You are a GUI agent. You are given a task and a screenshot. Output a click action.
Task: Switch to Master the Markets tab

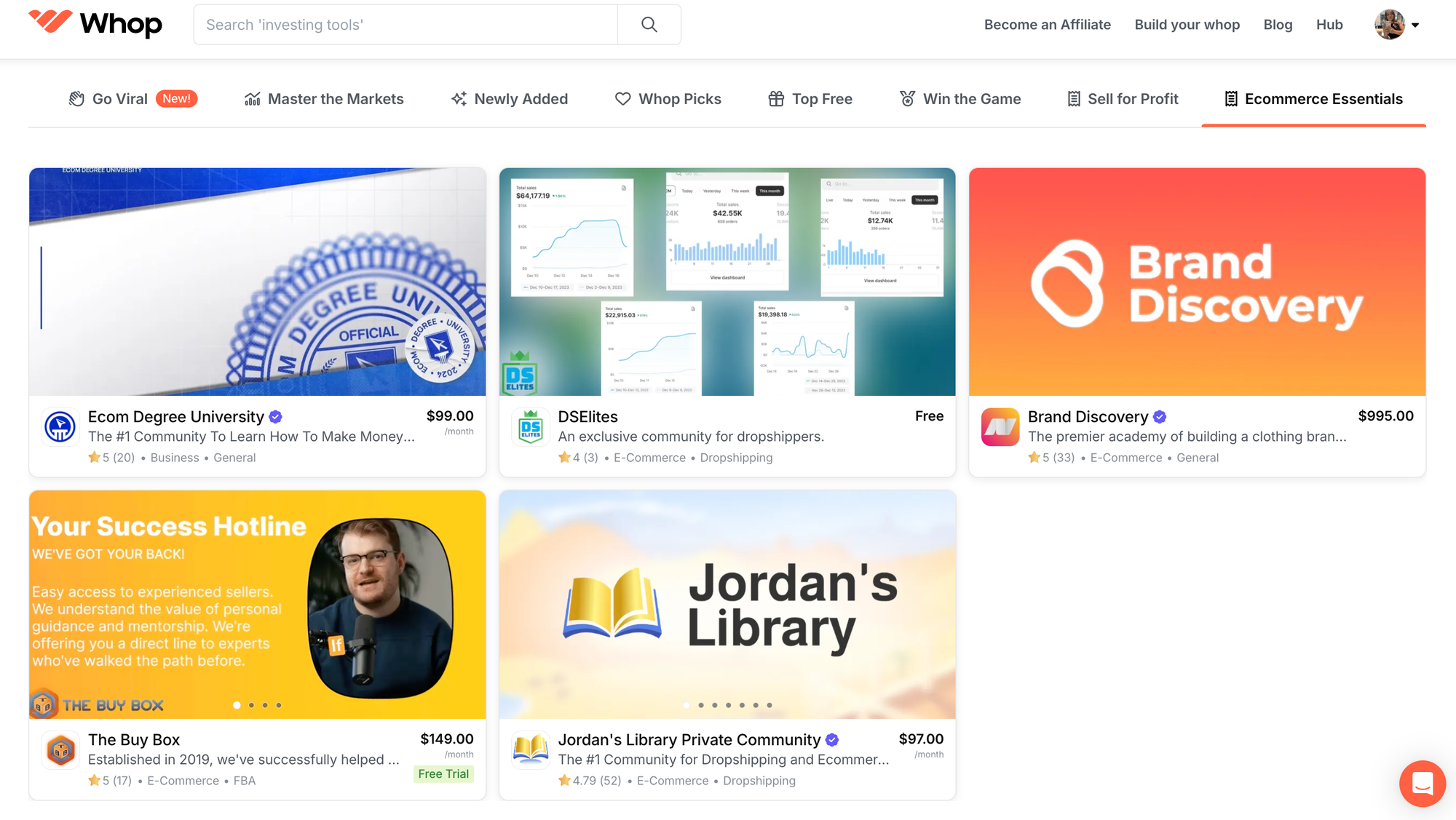(x=324, y=99)
